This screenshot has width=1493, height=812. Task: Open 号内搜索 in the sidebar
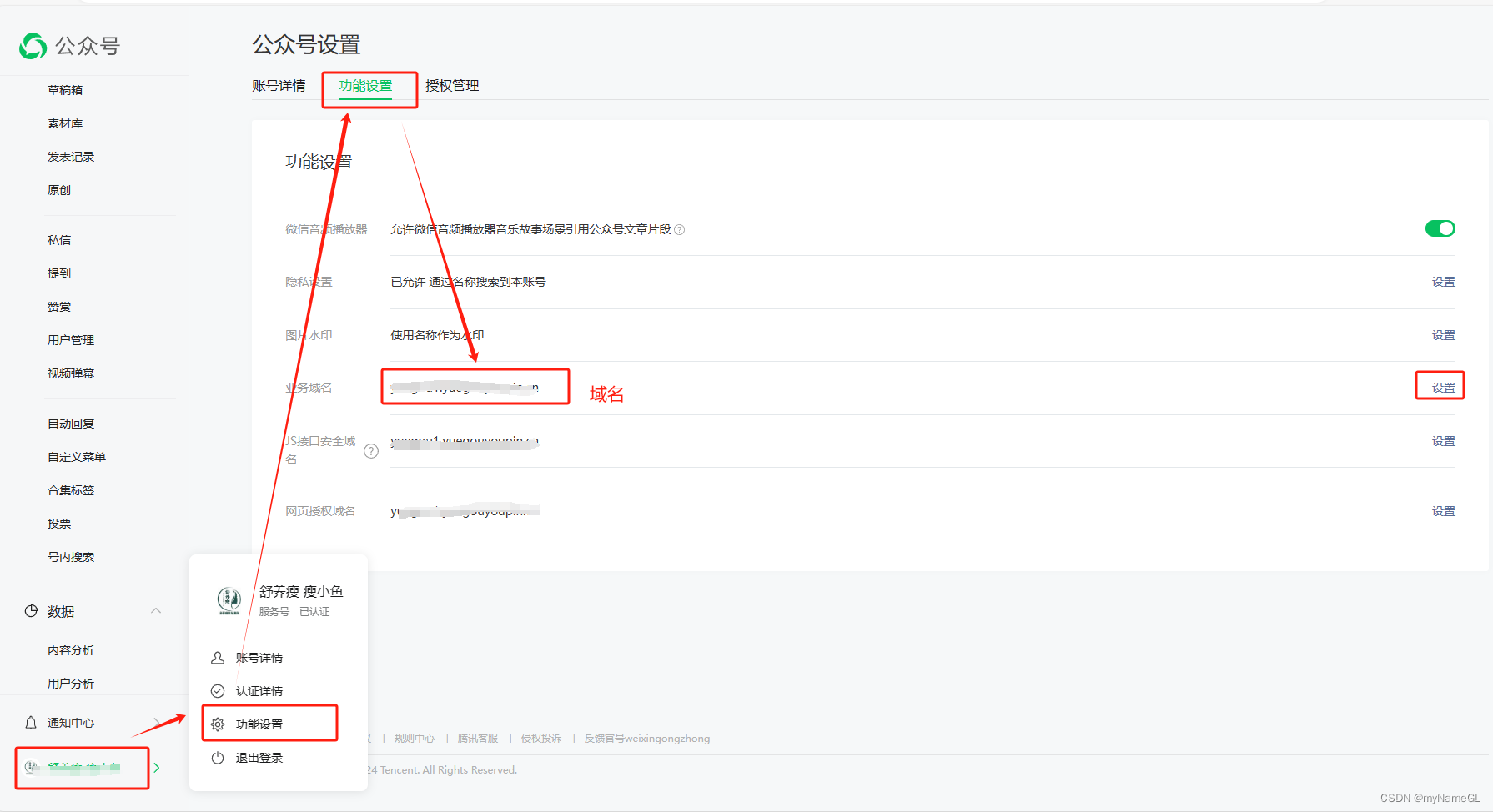tap(71, 557)
